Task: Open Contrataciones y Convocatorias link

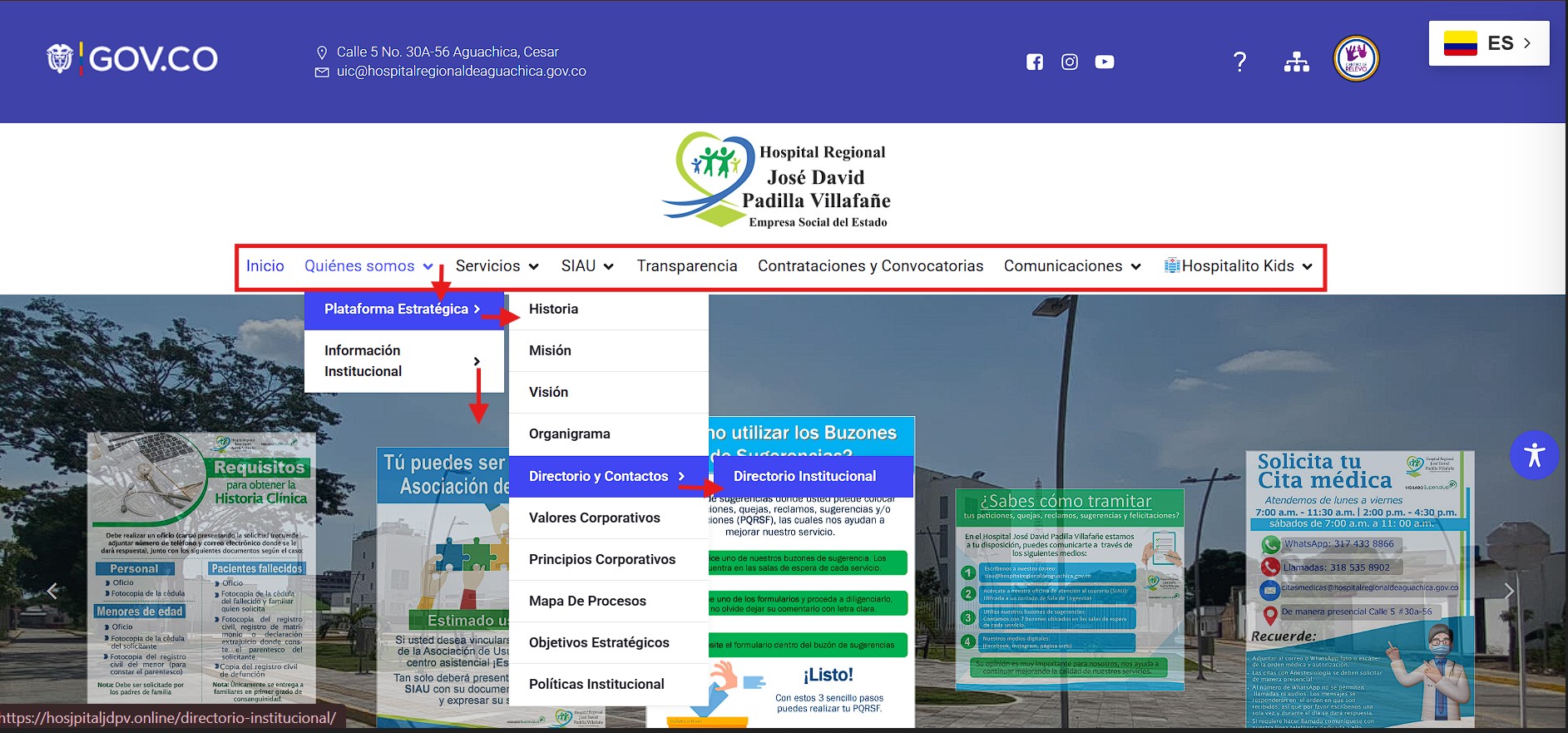Action: [870, 266]
